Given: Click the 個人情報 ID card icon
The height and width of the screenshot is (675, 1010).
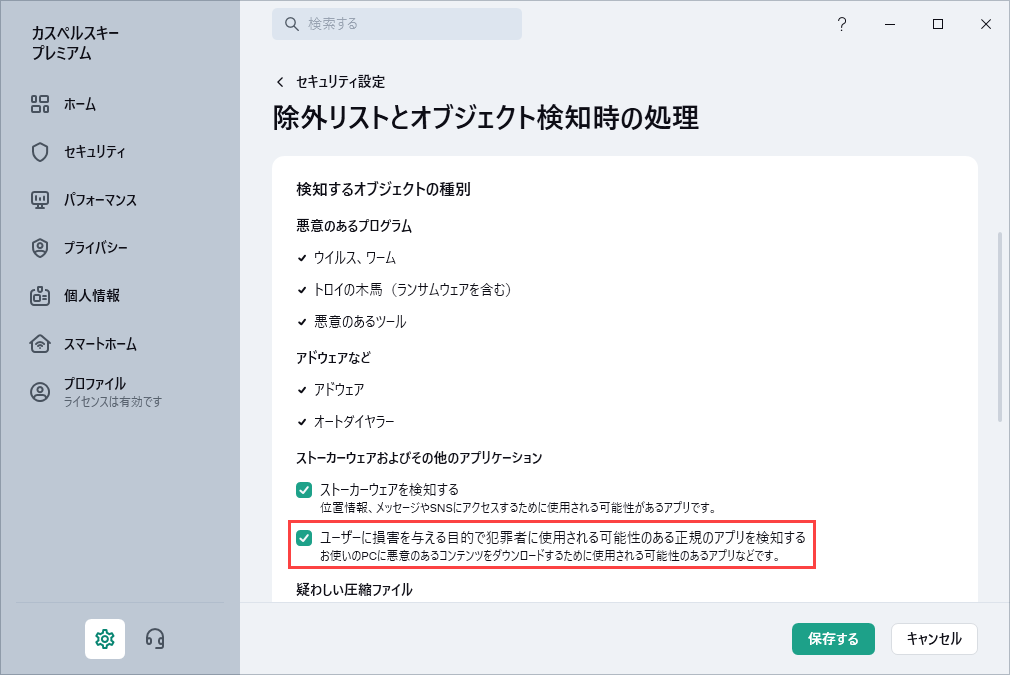Looking at the screenshot, I should 40,296.
